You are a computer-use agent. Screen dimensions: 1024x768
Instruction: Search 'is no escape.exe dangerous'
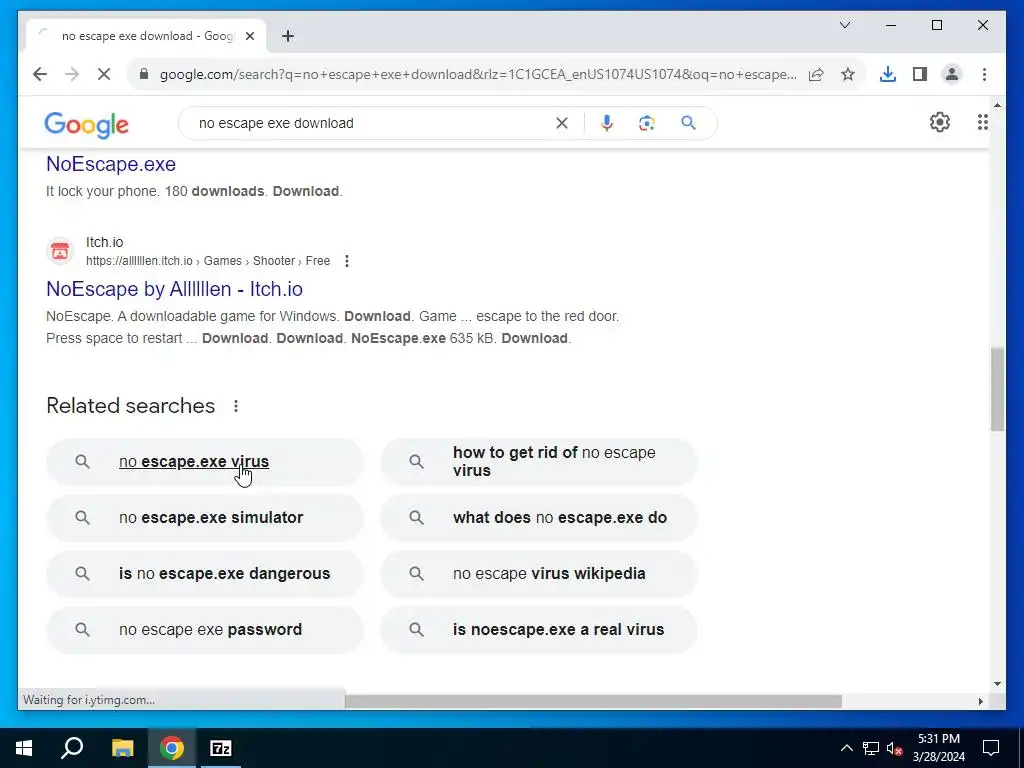click(x=204, y=574)
